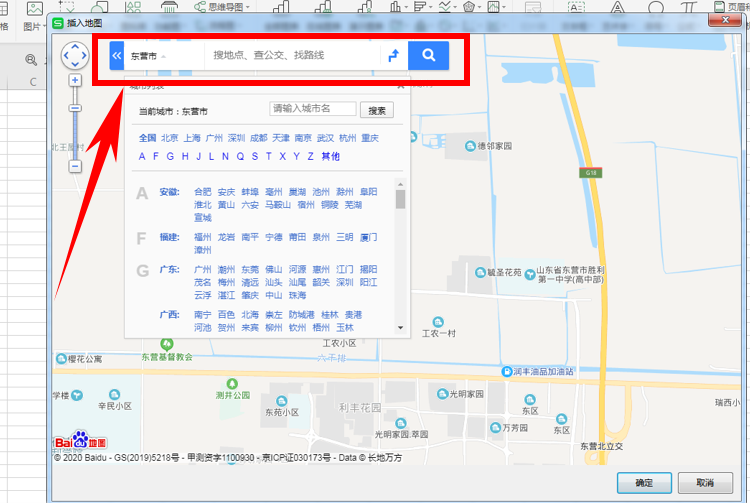Click the 樱花公寓 map marker
The height and width of the screenshot is (503, 750).
point(61,359)
